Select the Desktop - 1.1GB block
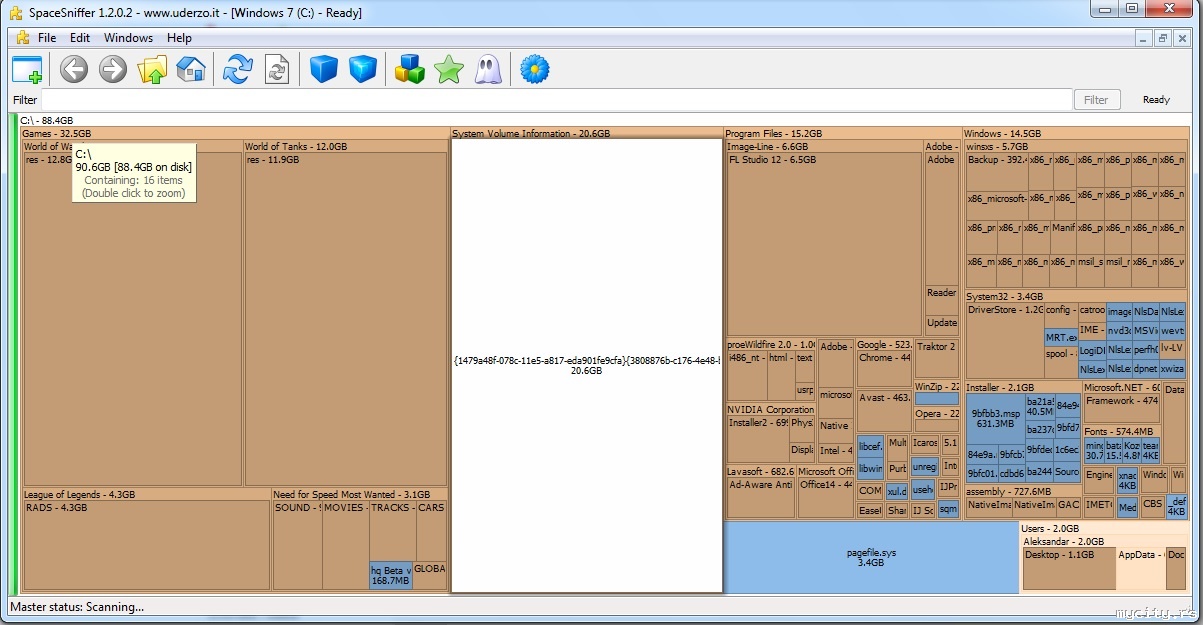1203x625 pixels. point(1069,568)
